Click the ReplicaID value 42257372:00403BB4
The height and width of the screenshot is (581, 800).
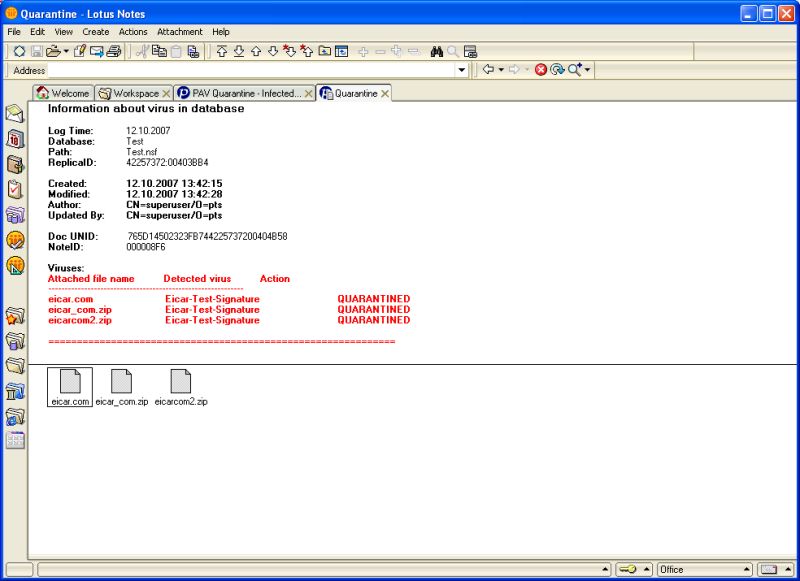(x=167, y=163)
